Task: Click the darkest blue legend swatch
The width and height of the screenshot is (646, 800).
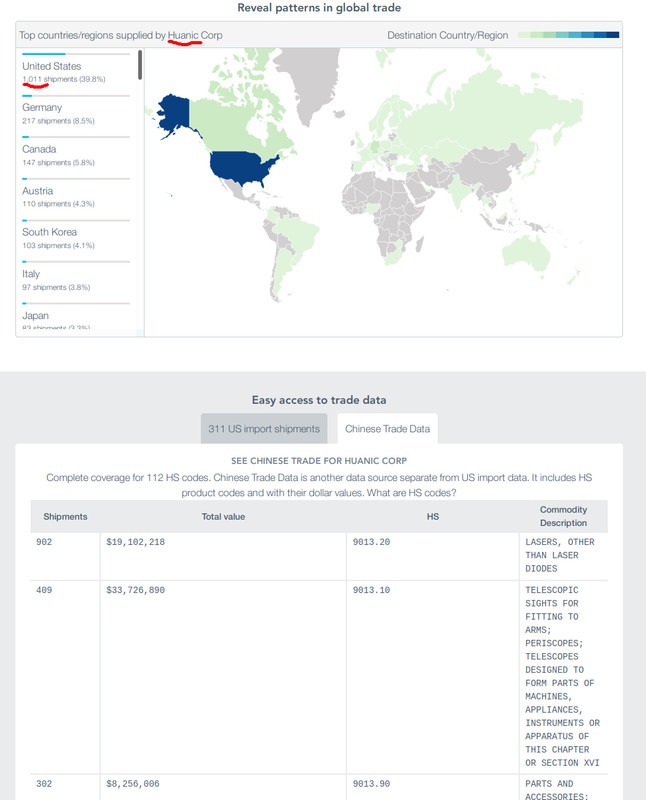Action: [x=613, y=35]
